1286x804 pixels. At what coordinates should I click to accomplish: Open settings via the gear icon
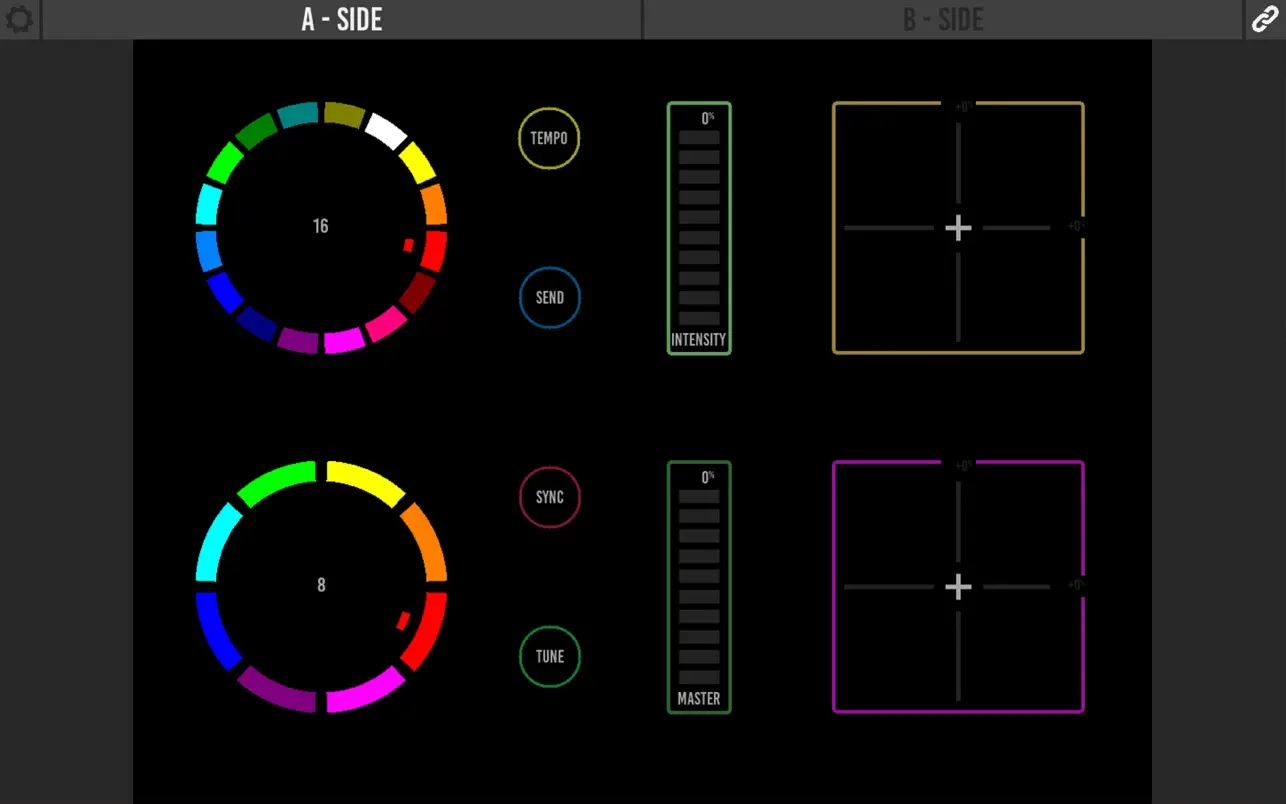click(19, 19)
